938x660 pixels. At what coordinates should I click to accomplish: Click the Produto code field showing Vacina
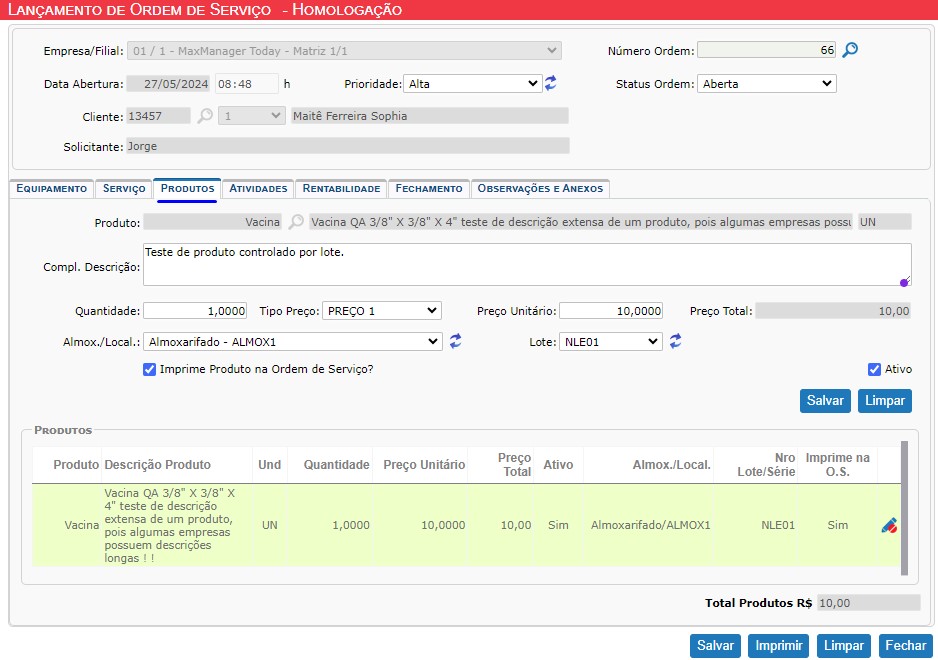point(212,222)
